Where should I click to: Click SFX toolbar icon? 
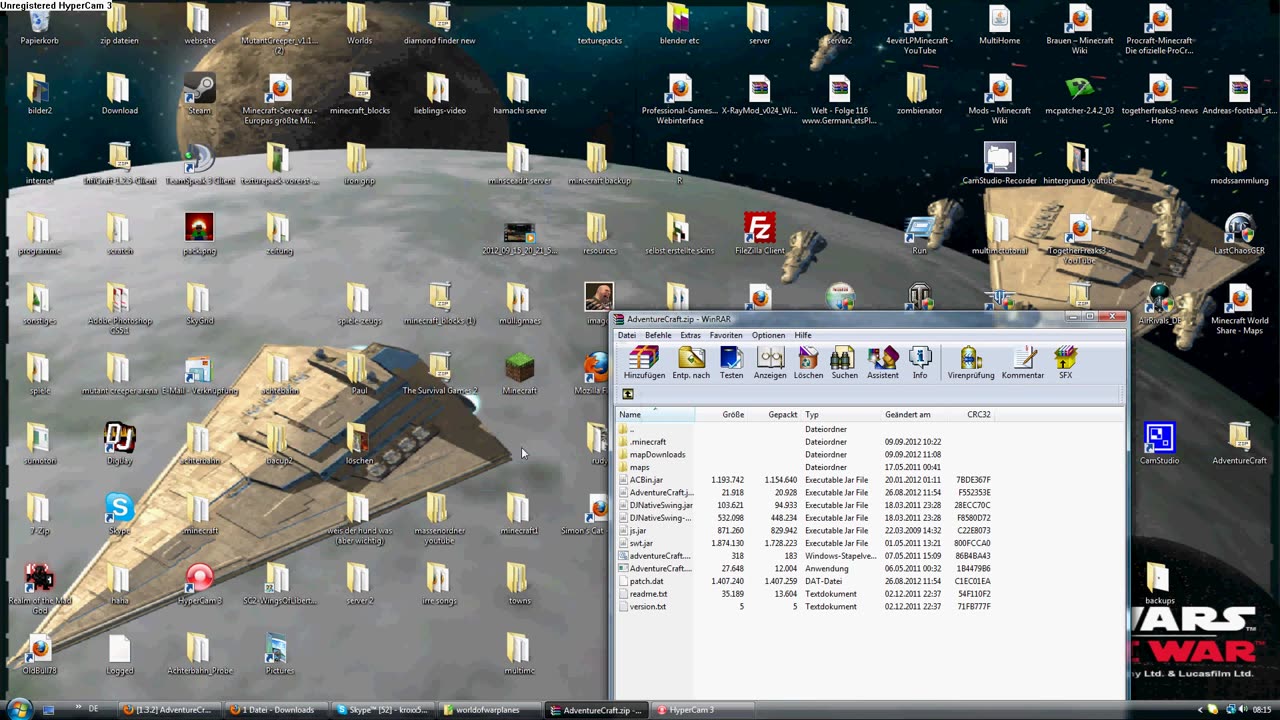(x=1066, y=362)
